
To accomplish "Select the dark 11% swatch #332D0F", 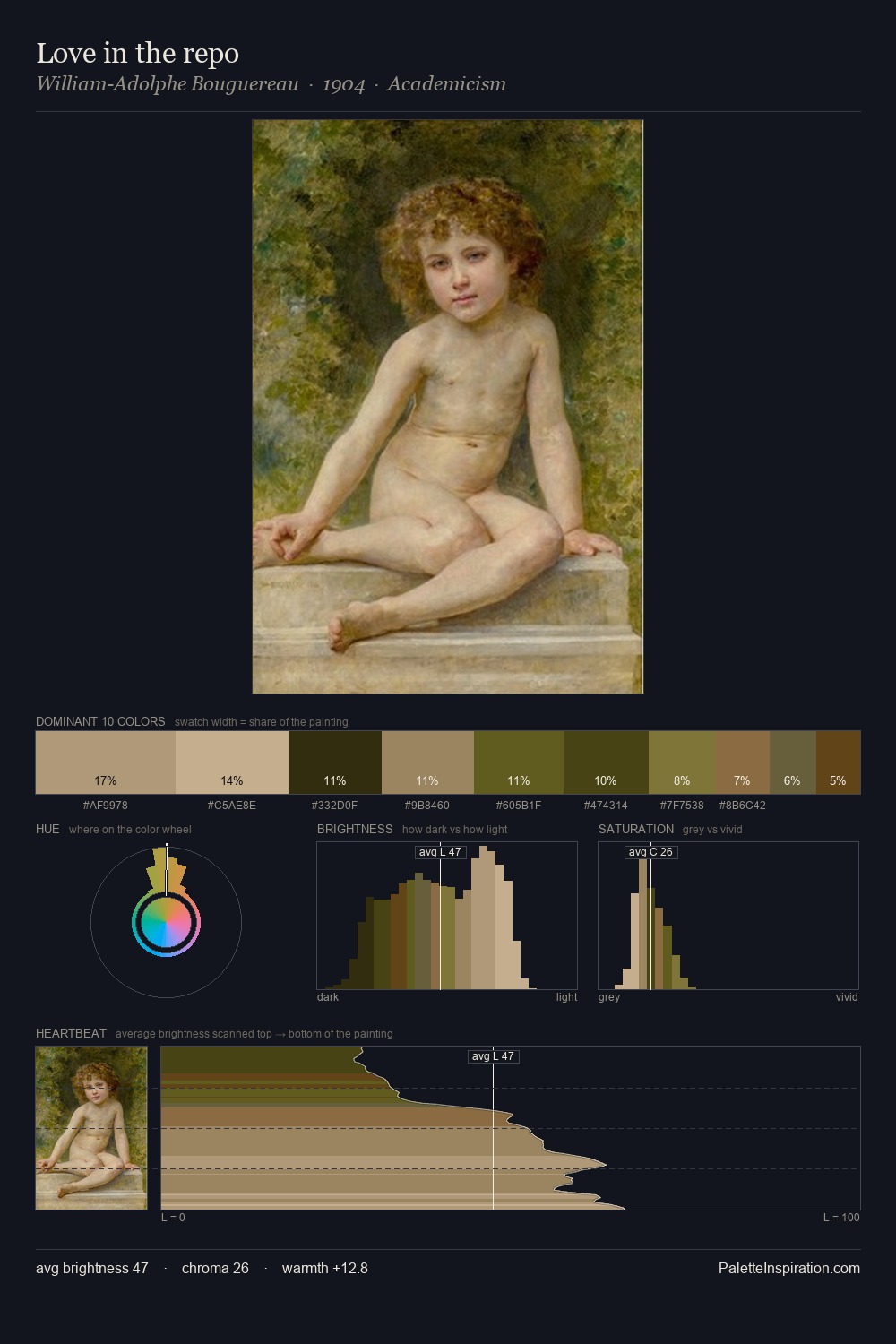I will [x=335, y=762].
